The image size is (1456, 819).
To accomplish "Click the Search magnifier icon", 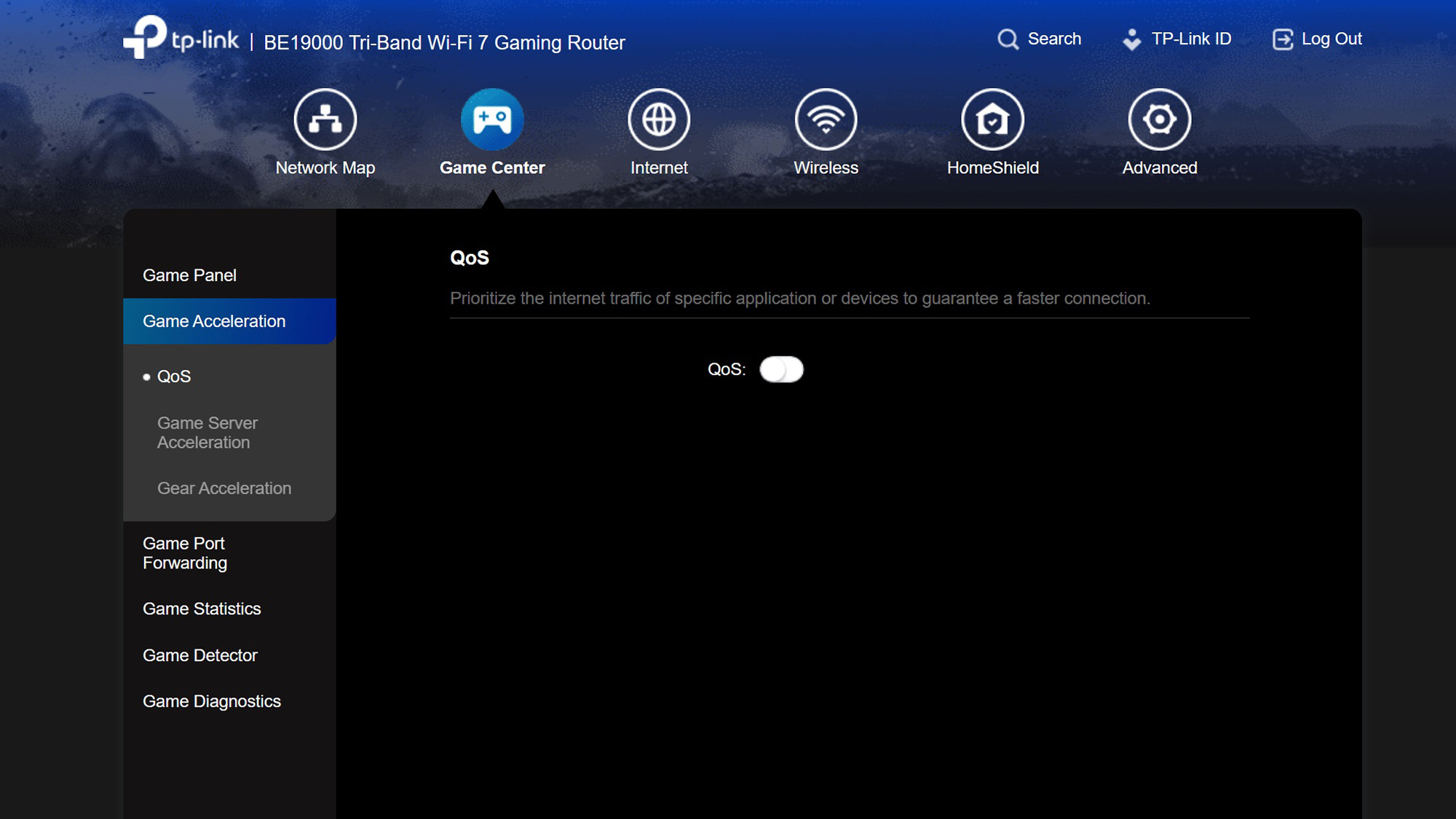I will pyautogui.click(x=1008, y=39).
